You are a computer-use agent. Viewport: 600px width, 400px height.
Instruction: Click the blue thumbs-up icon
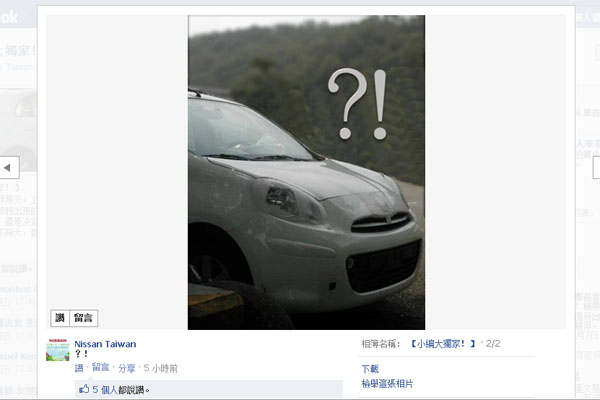[x=84, y=389]
